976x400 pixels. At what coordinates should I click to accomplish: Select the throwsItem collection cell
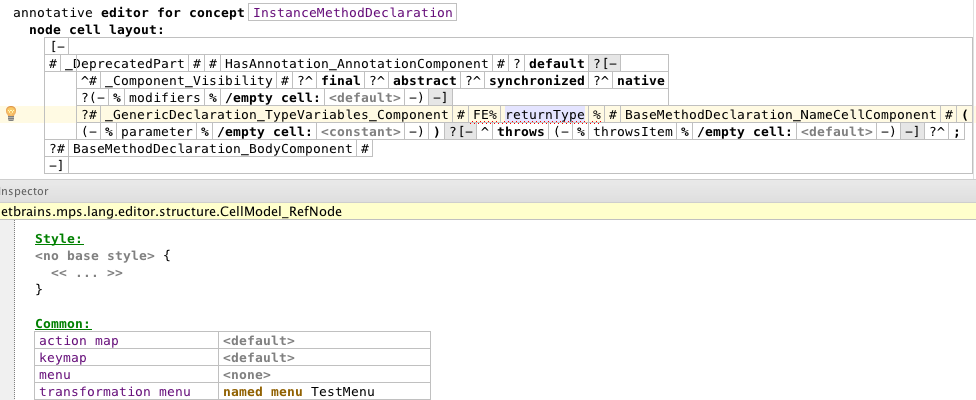click(x=634, y=132)
